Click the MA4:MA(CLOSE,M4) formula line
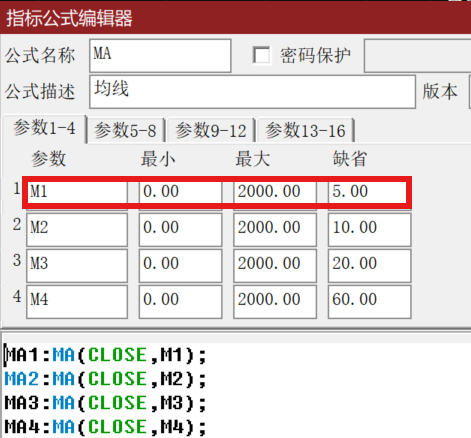 click(106, 427)
